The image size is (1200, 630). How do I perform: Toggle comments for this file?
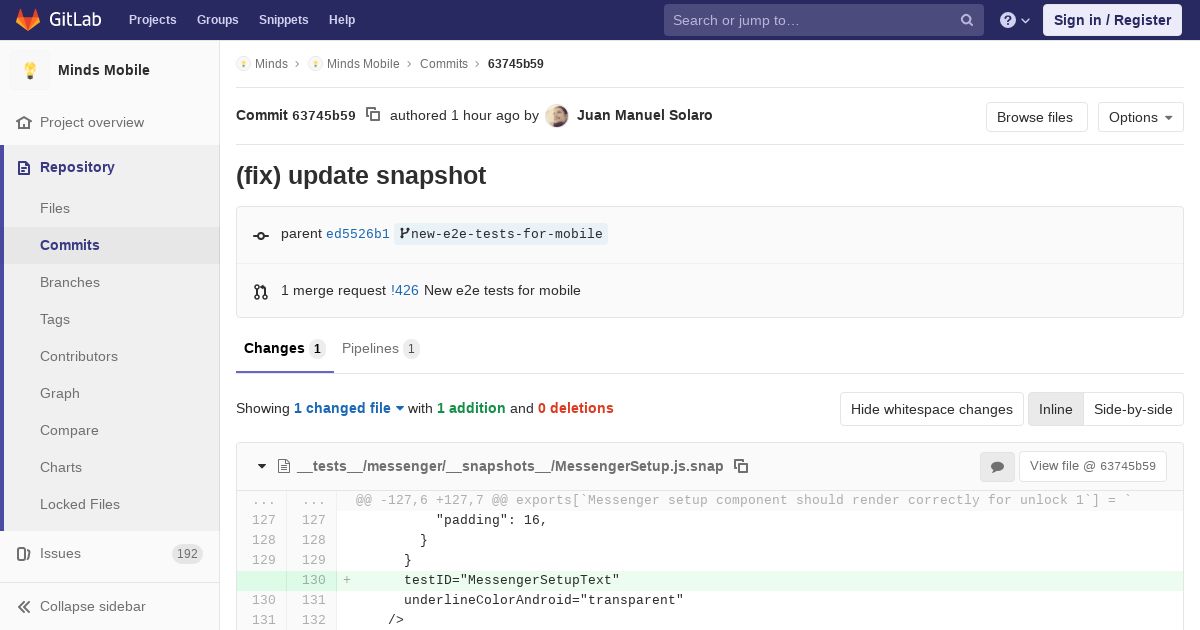997,466
